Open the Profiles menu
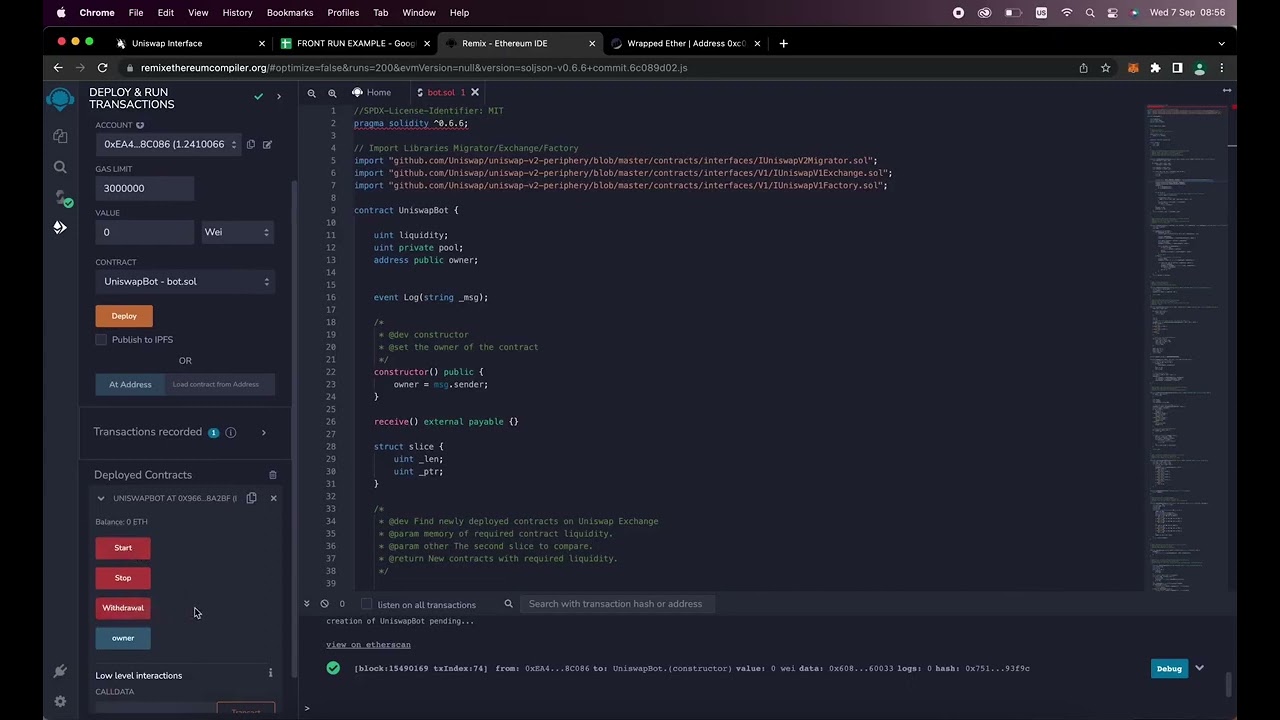This screenshot has height=720, width=1280. click(x=343, y=13)
